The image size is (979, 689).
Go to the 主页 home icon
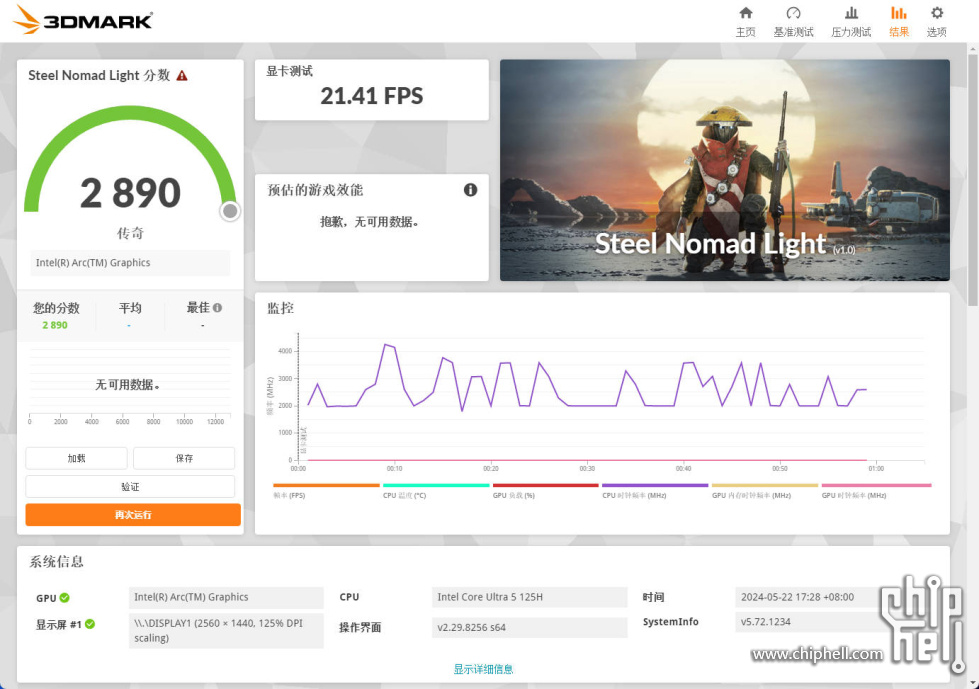point(745,13)
